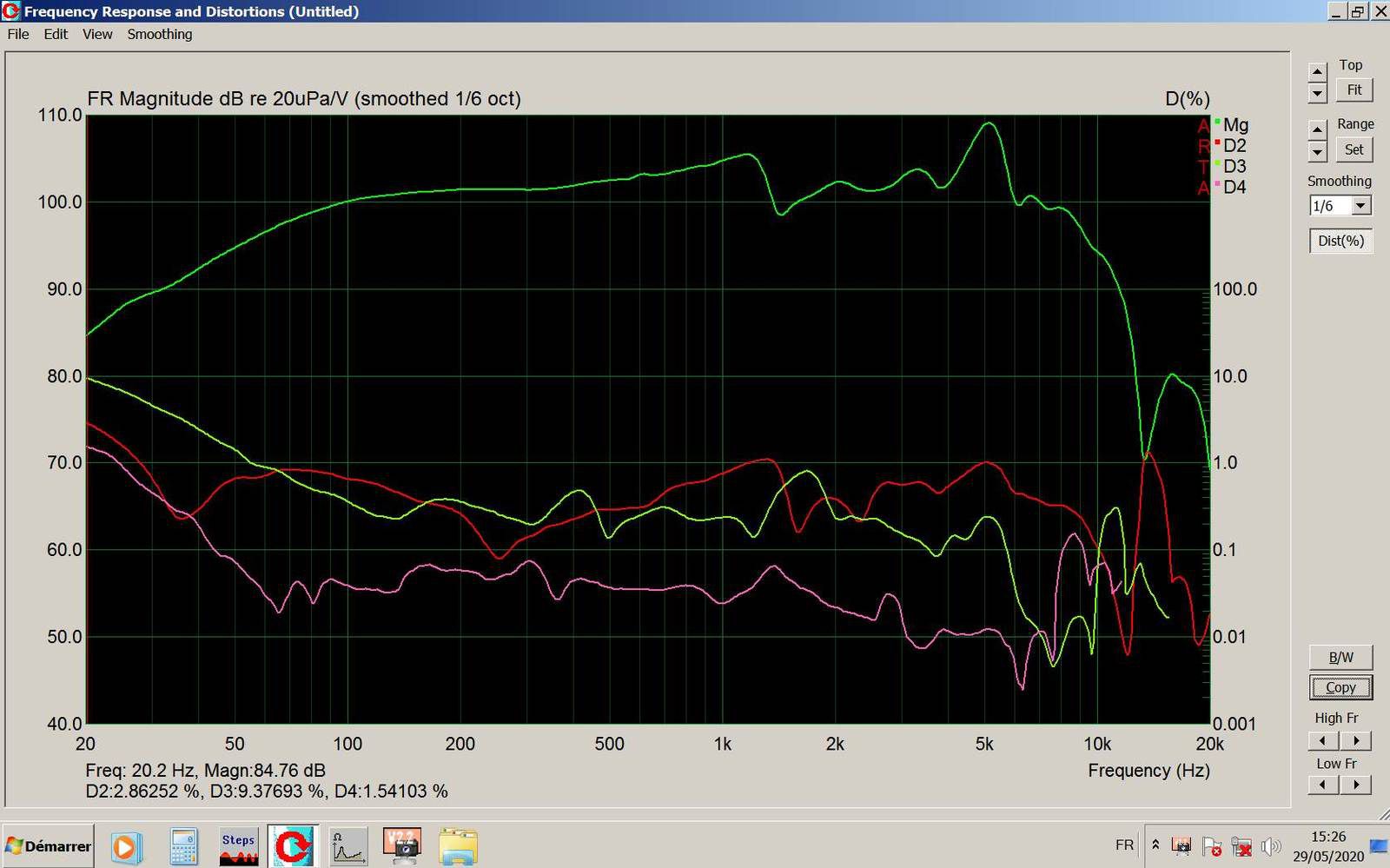This screenshot has height=868, width=1390.
Task: Click the High Fr left arrow
Action: (1323, 741)
